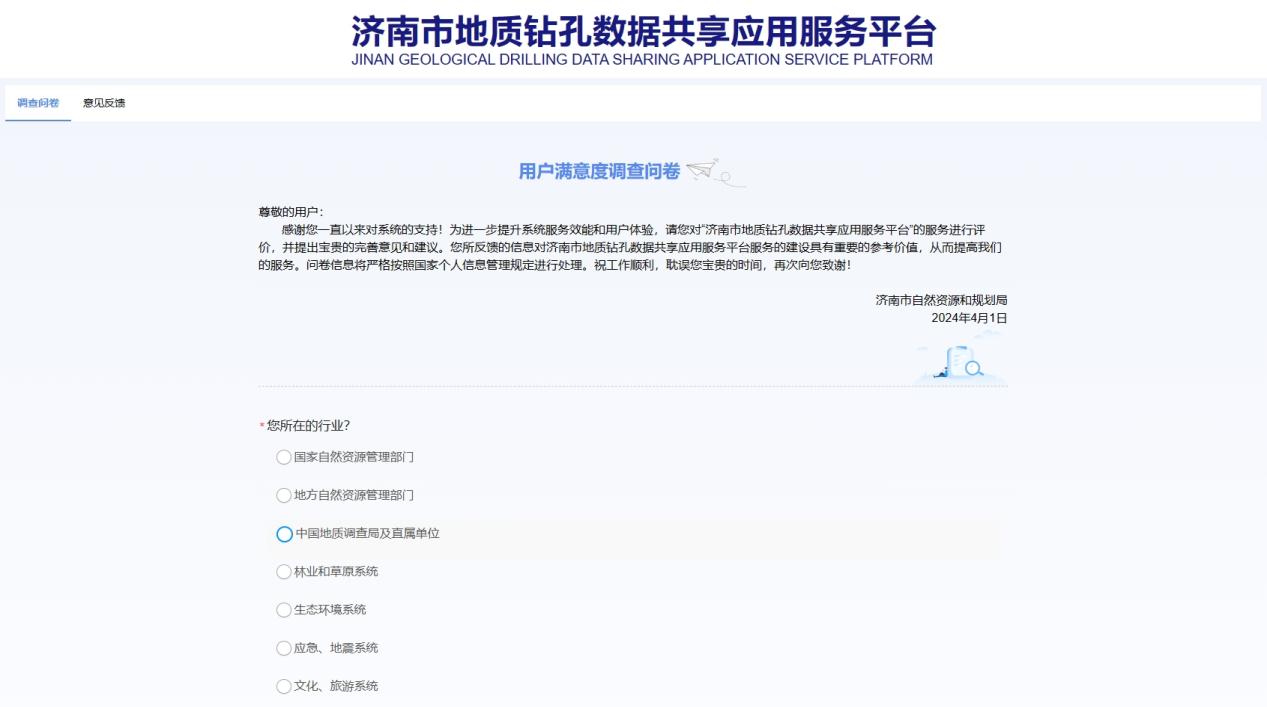Choose the 地方自然资源管理部门 radio button
Viewport: 1267px width, 707px height.
[284, 495]
